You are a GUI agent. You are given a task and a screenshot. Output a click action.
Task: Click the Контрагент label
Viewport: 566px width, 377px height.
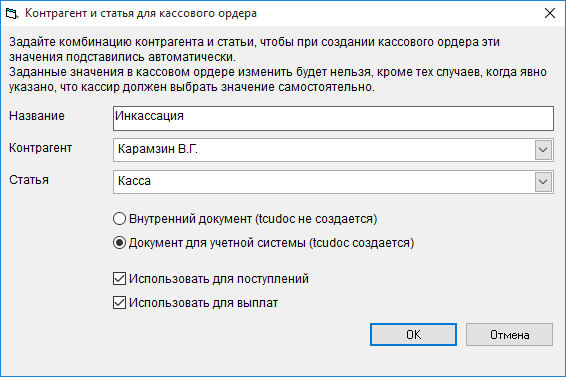[40, 148]
